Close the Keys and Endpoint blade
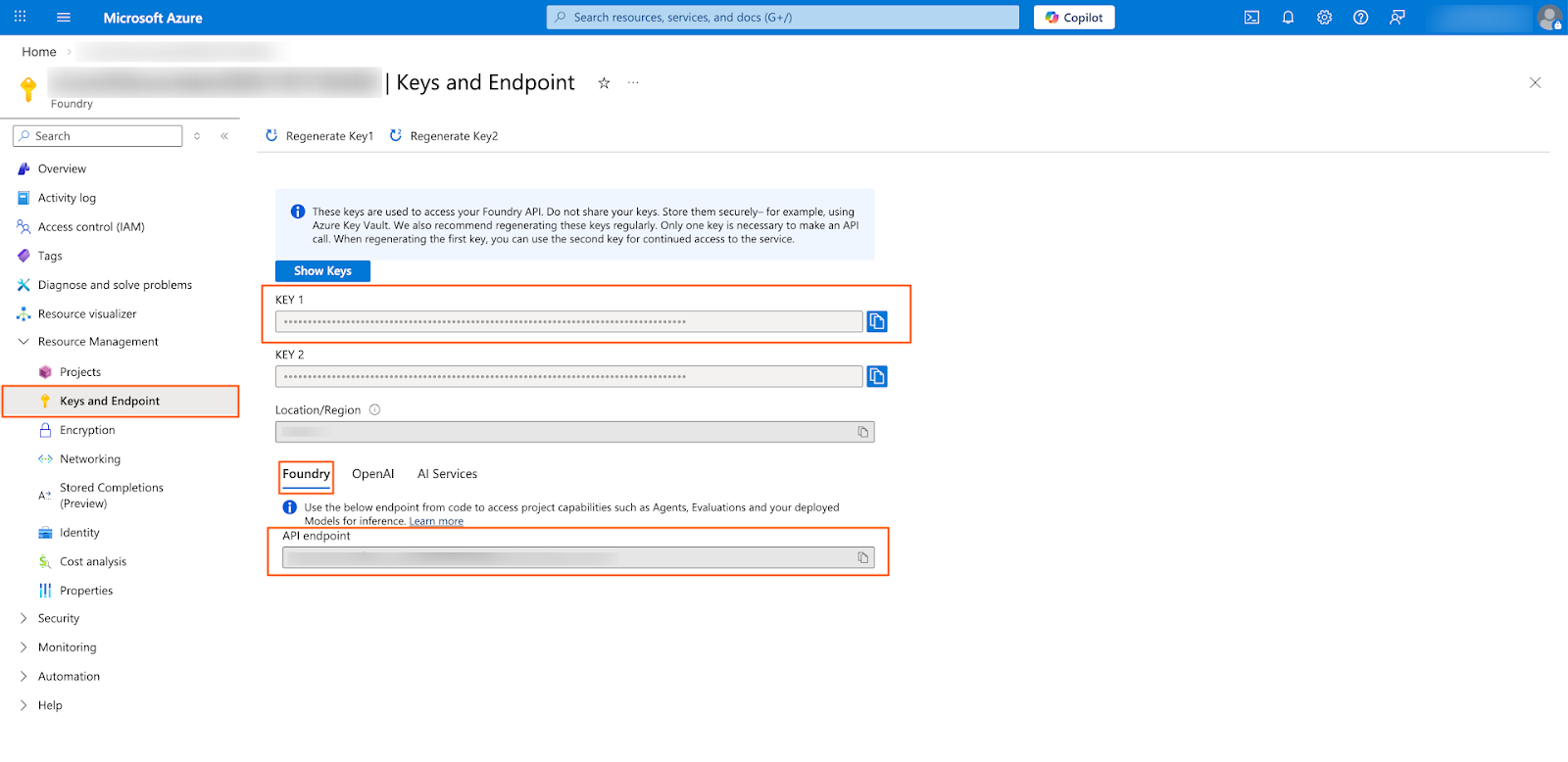1568x762 pixels. point(1535,83)
